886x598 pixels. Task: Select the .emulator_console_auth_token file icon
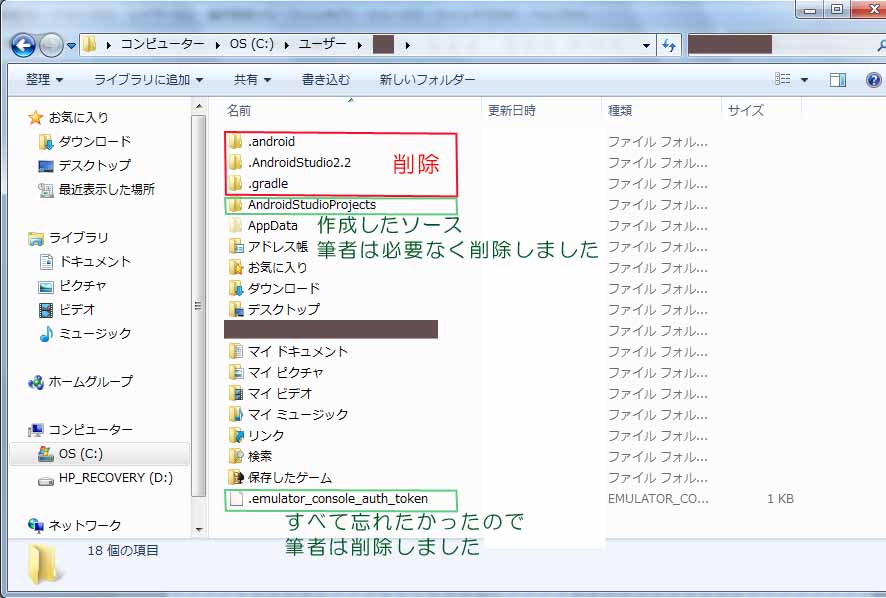pyautogui.click(x=236, y=499)
